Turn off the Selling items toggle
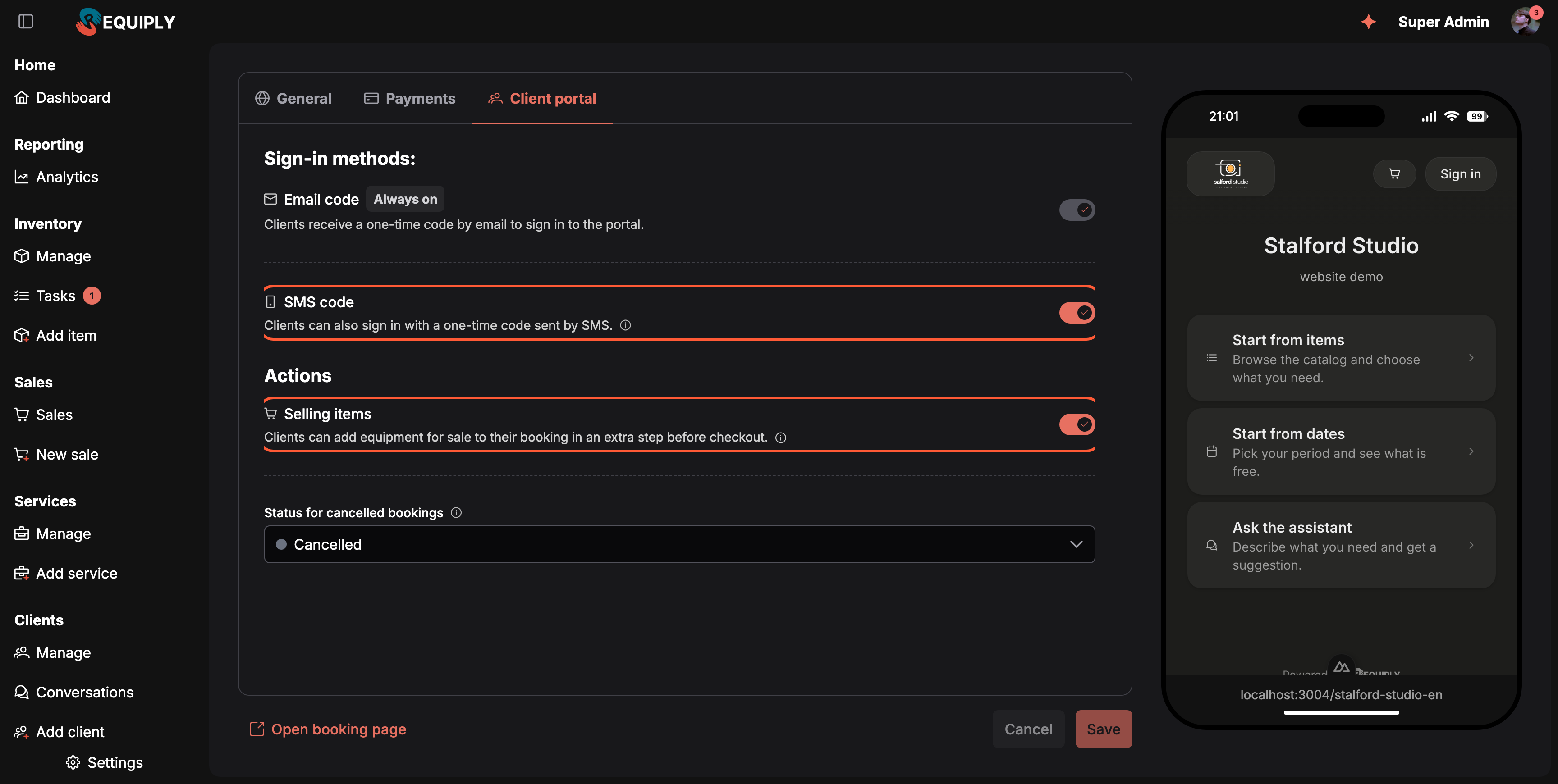 pos(1077,424)
